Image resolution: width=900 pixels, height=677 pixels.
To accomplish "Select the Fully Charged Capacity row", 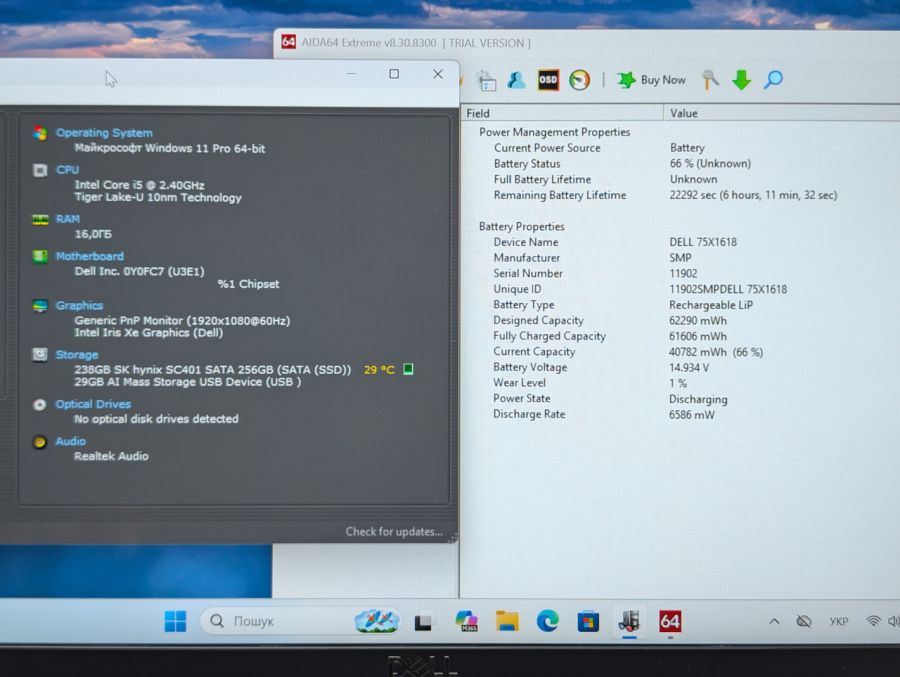I will pyautogui.click(x=680, y=336).
